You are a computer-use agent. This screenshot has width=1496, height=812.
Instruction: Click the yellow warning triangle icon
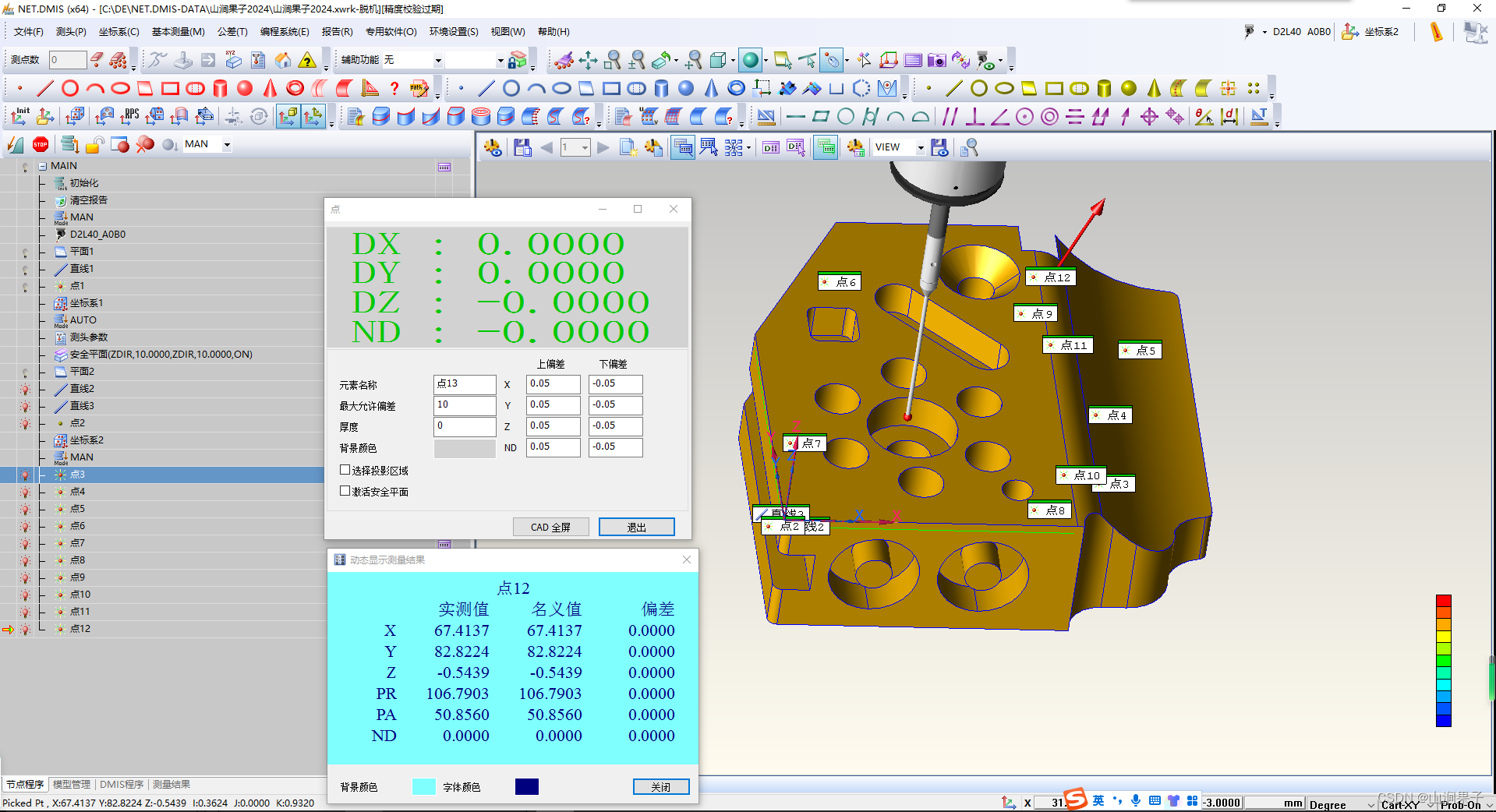[308, 60]
